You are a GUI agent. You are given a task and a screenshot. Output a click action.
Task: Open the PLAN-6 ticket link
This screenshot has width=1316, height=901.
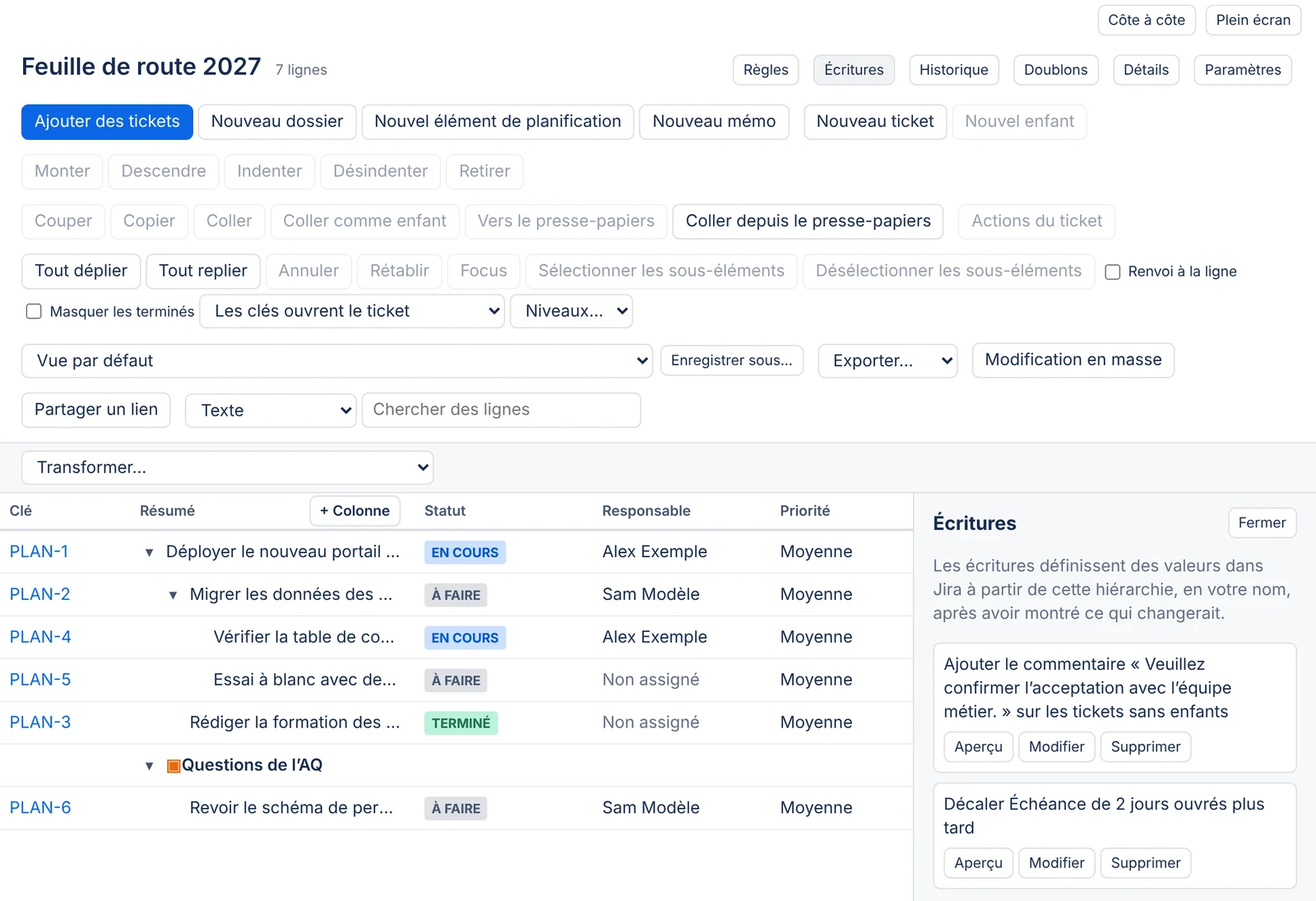coord(40,809)
